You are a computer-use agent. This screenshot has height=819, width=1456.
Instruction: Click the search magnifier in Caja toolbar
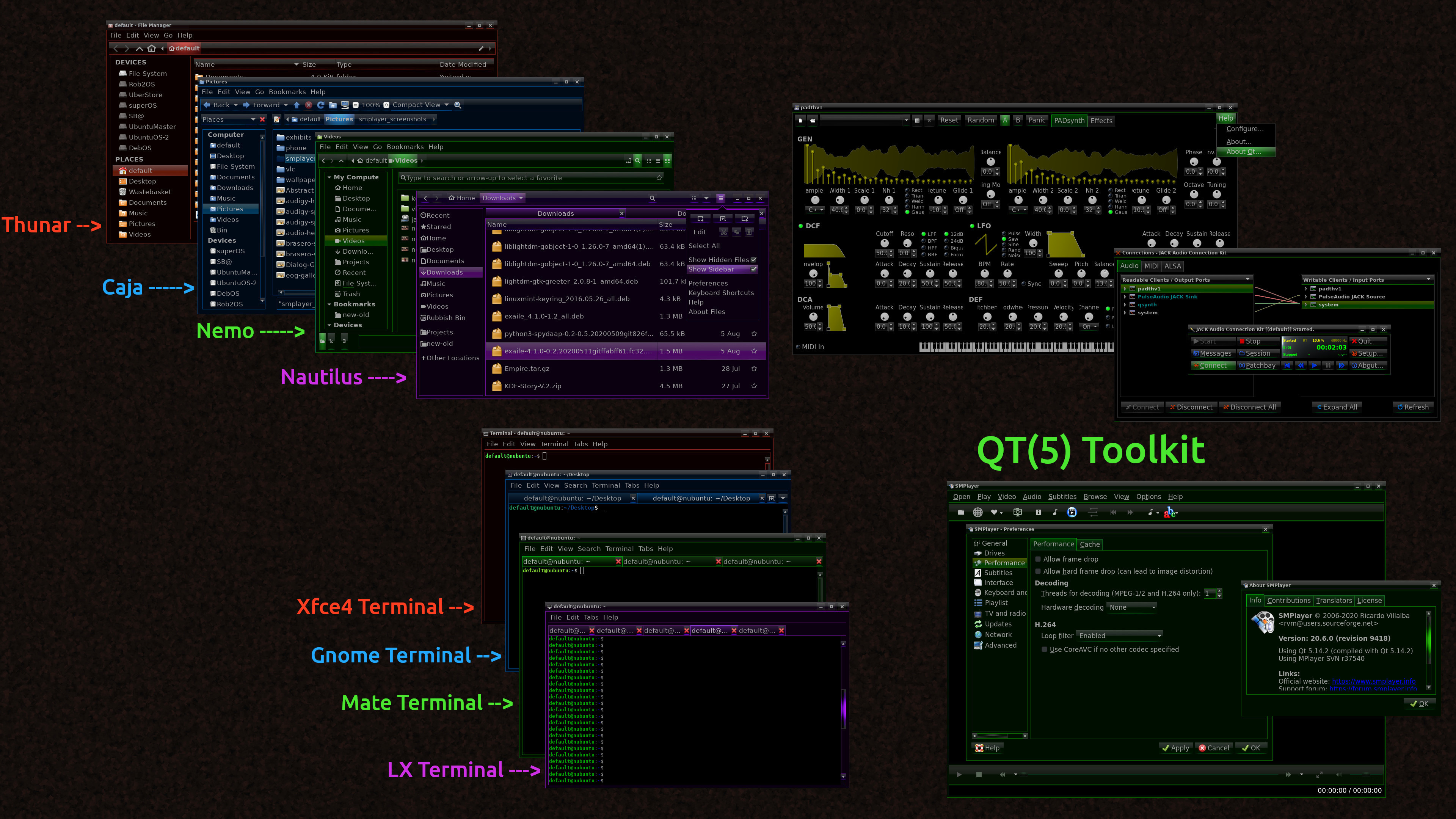click(x=458, y=105)
